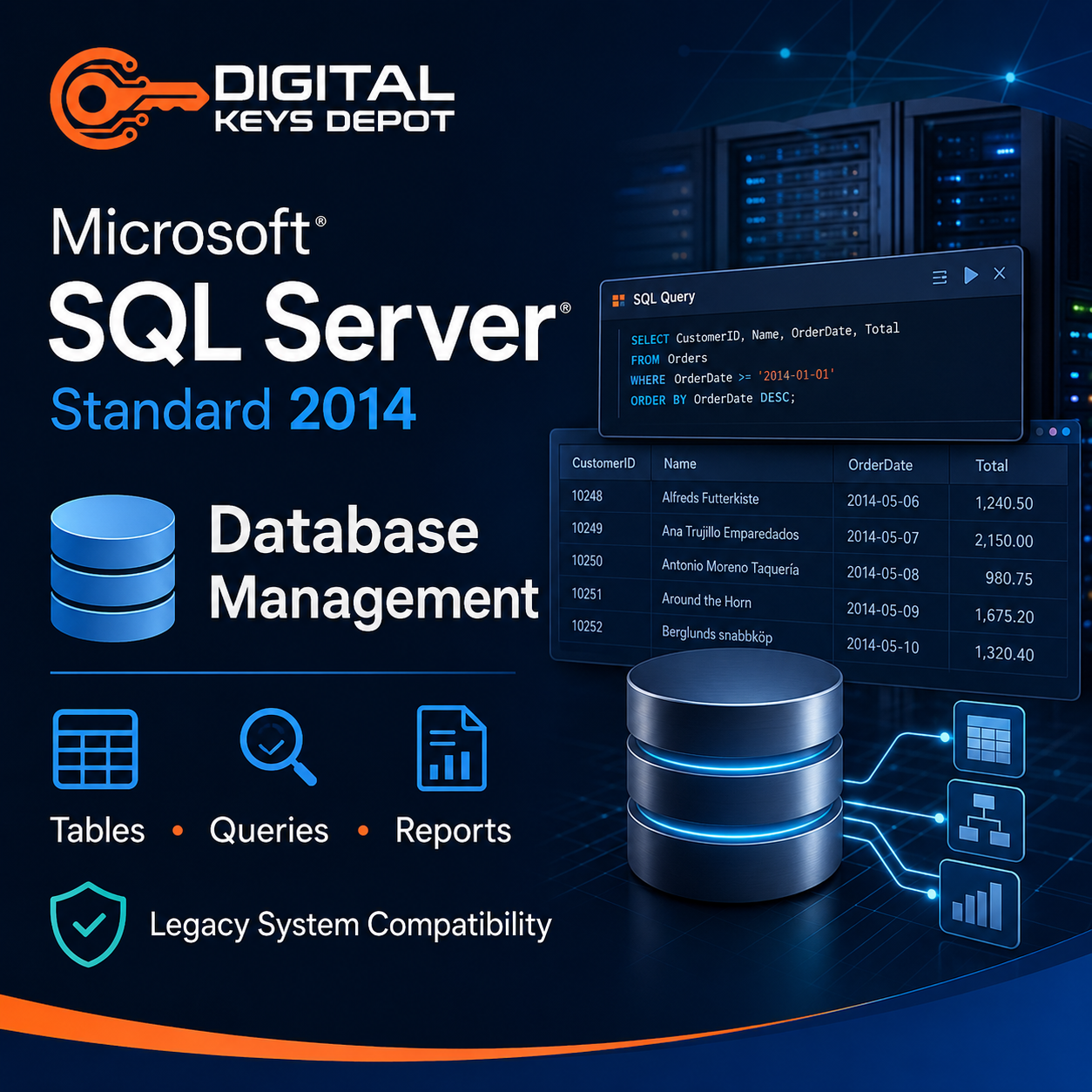The height and width of the screenshot is (1092, 1092).
Task: Click the Reports label
Action: pyautogui.click(x=453, y=832)
